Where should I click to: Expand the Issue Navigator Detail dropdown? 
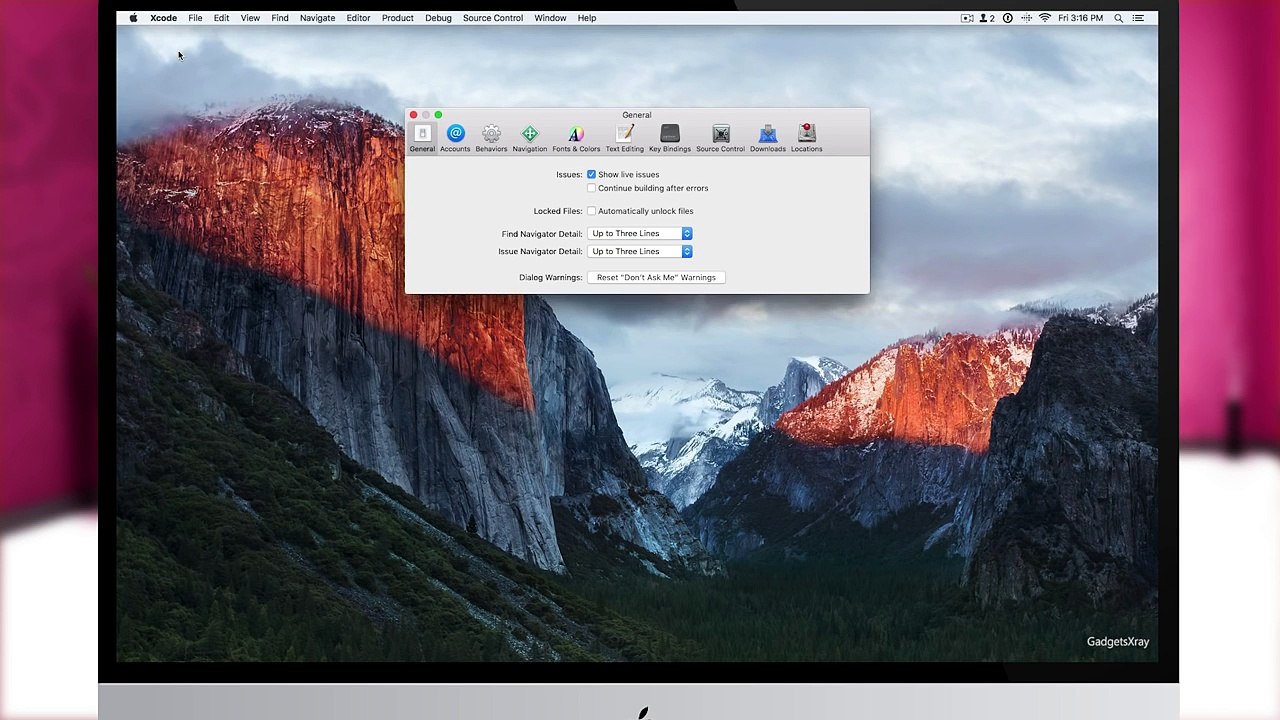640,251
